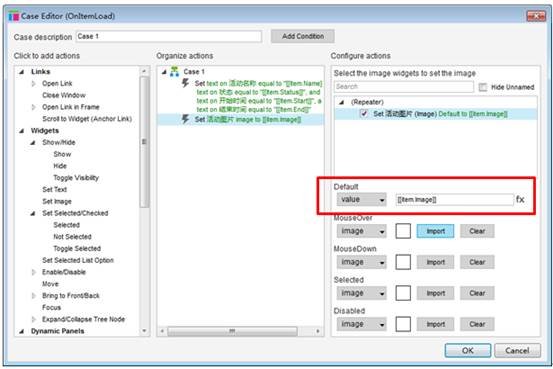Click the fx formula icon beside Default value
The height and width of the screenshot is (369, 553).
(x=520, y=199)
